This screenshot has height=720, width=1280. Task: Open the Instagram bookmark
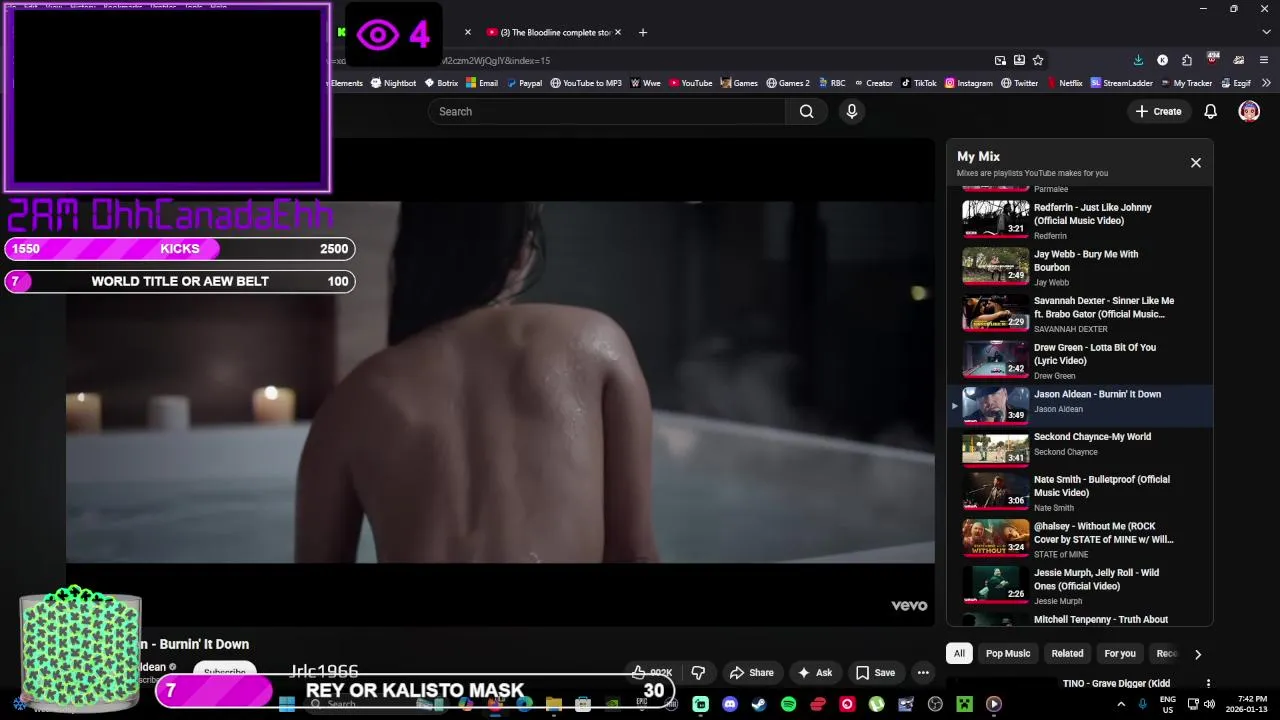coord(969,83)
